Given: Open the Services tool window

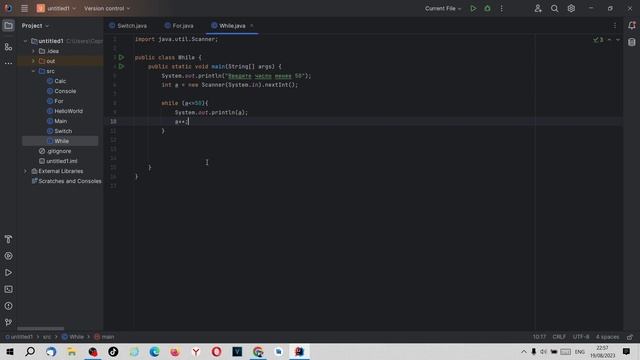Looking at the screenshot, I should tap(8, 256).
